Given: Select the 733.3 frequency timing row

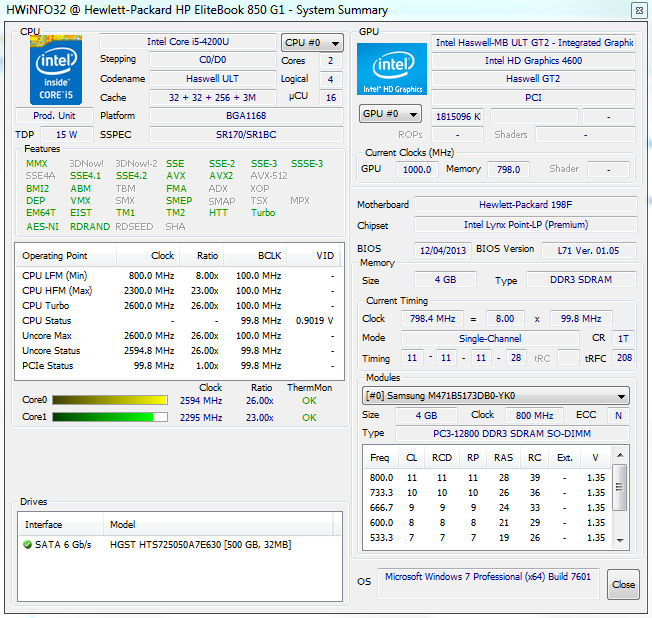Looking at the screenshot, I should (x=487, y=493).
